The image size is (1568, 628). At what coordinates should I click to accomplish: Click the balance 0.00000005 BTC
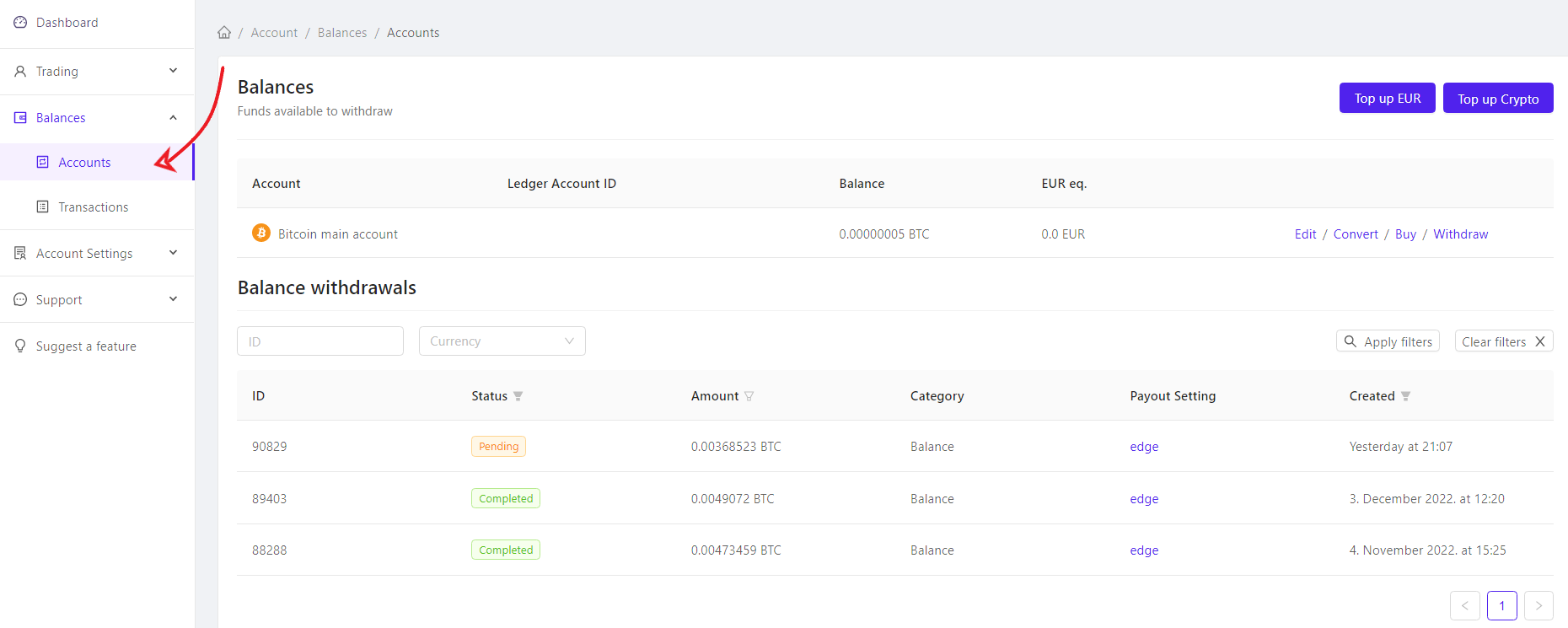point(884,234)
